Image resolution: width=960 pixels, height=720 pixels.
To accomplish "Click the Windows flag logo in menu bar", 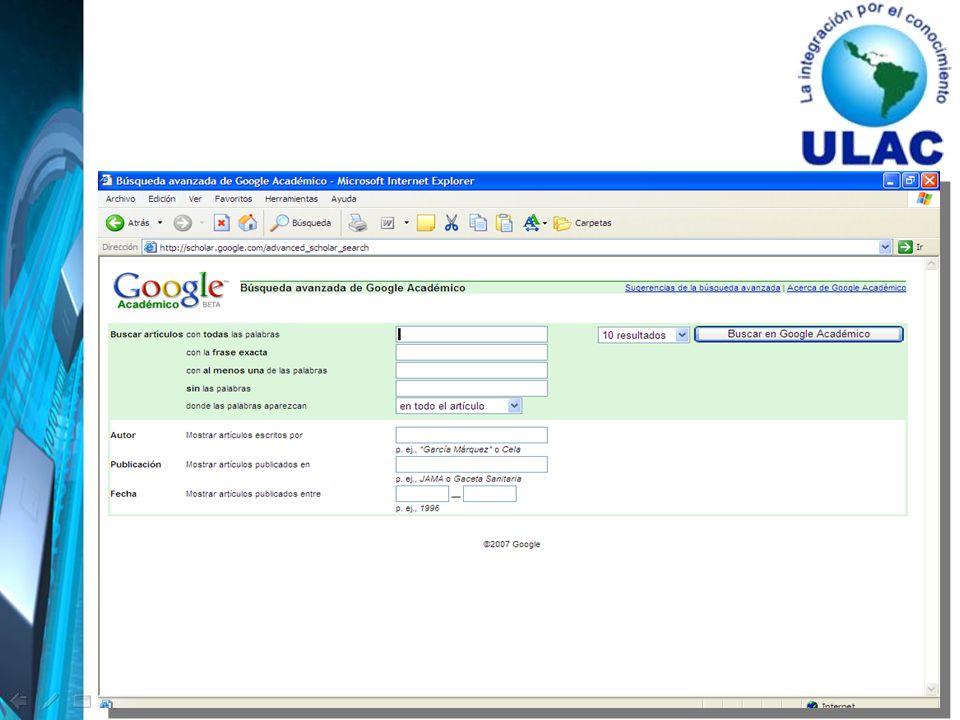I will pos(924,199).
